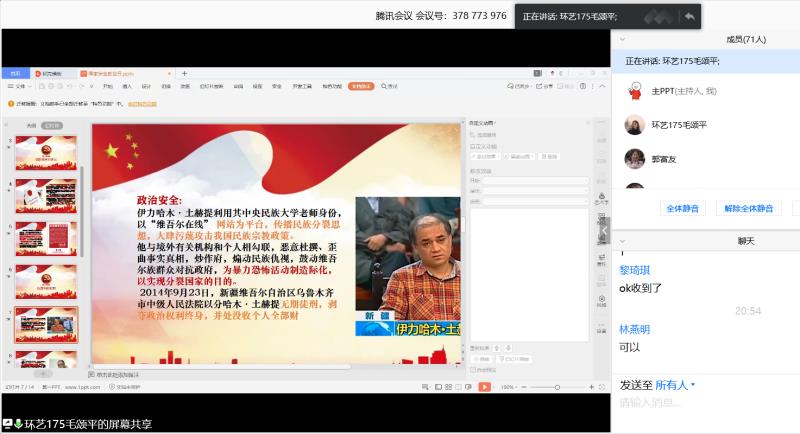800x434 pixels.
Task: Toggle the auto preview checkbox
Action: click(x=473, y=370)
